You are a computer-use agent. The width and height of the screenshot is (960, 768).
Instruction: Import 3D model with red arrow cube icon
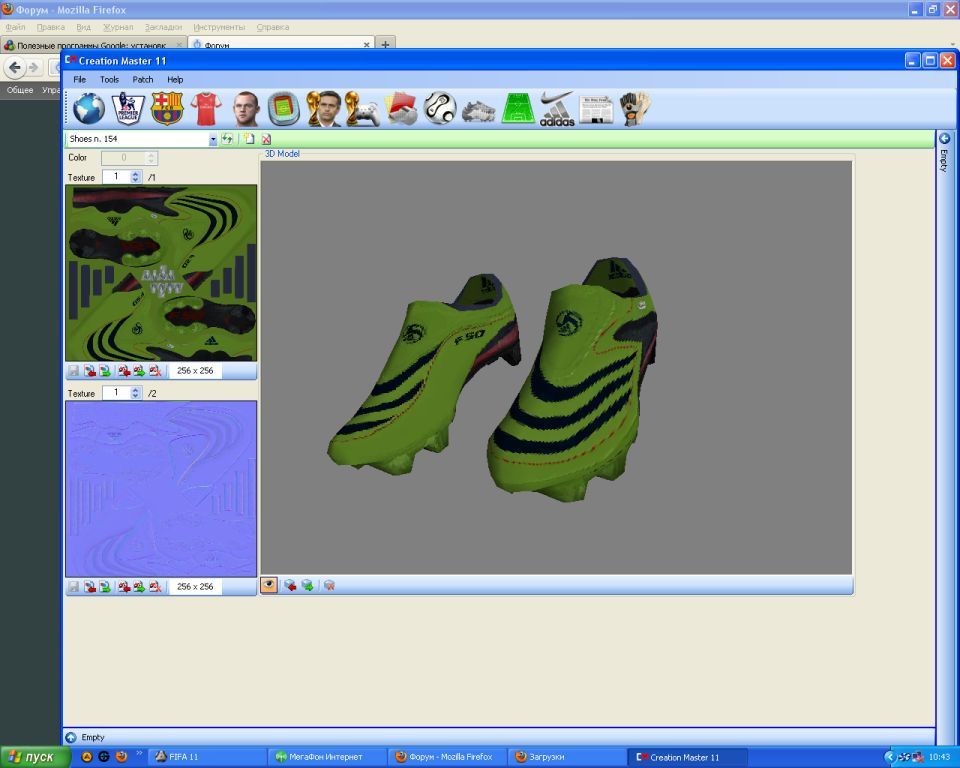click(290, 585)
